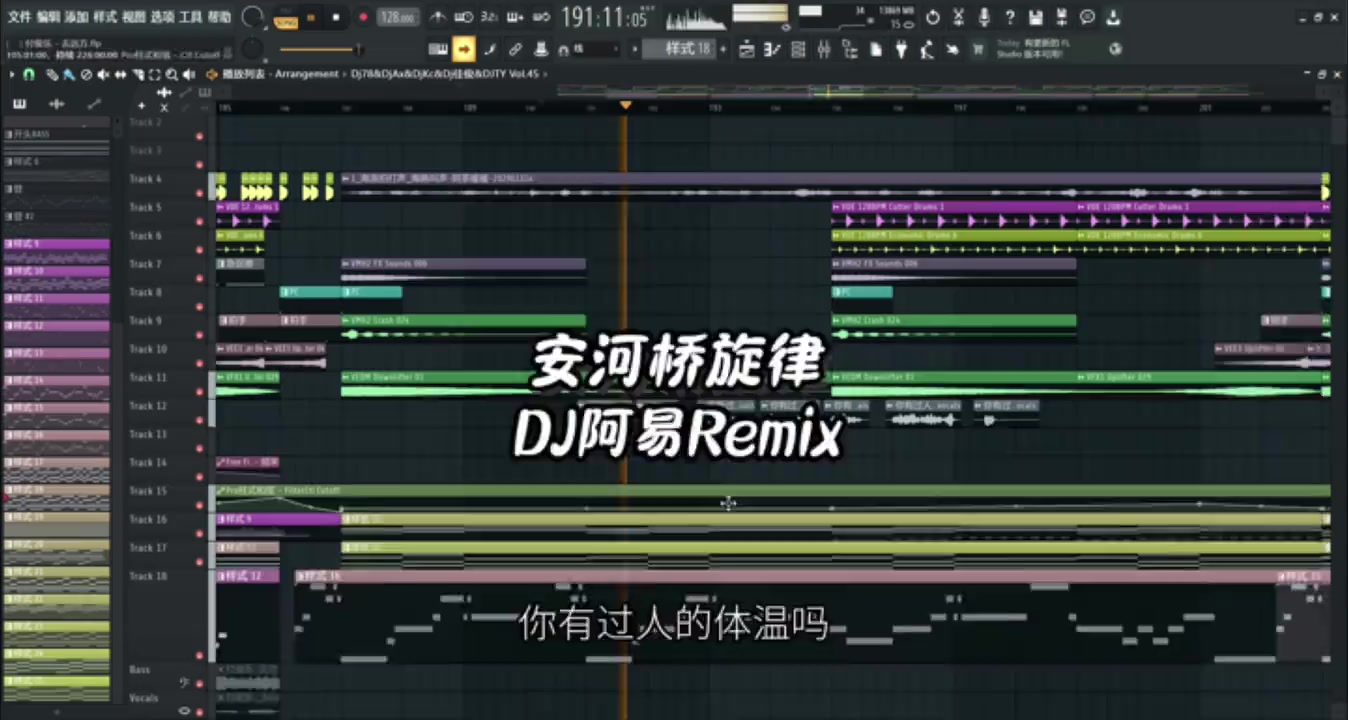The width and height of the screenshot is (1348, 720).
Task: Toggle loop recording icon
Action: tap(541, 17)
